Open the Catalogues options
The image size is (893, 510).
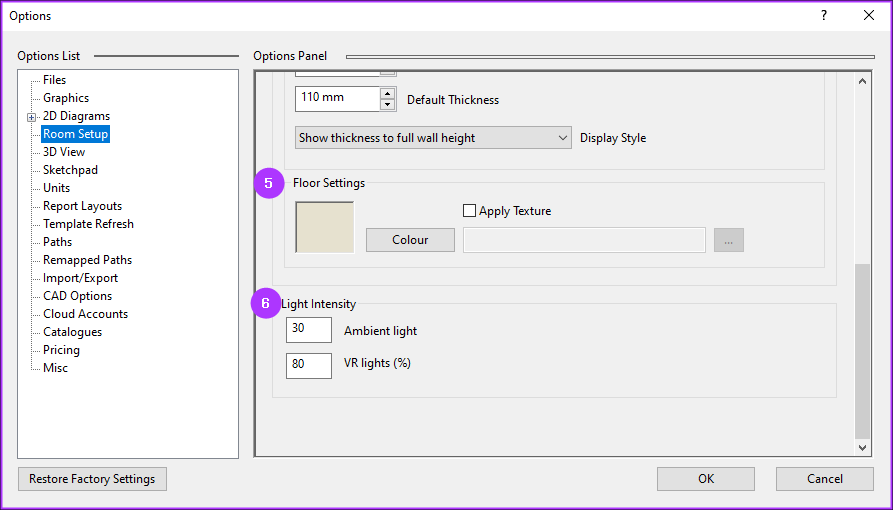coord(72,332)
